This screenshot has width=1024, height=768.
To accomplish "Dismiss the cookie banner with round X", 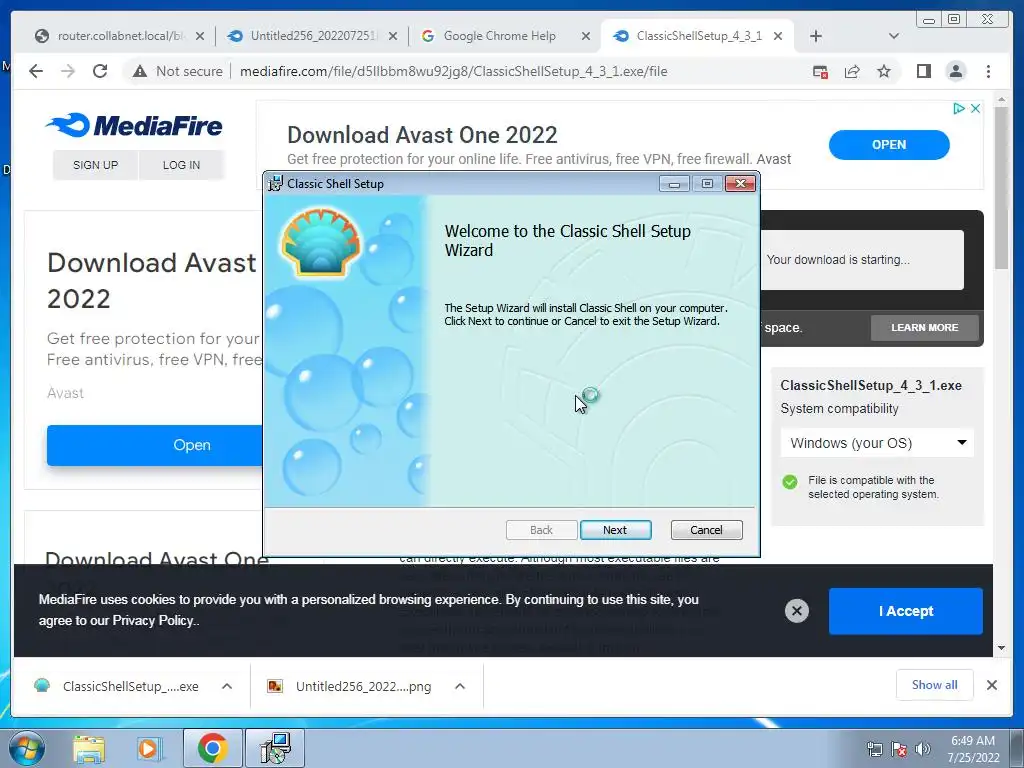I will click(796, 611).
